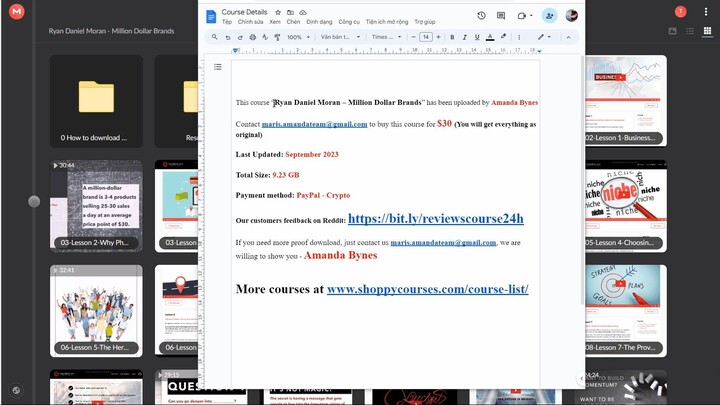Open the Tệp menu
Viewport: 720px width, 405px height.
point(227,21)
